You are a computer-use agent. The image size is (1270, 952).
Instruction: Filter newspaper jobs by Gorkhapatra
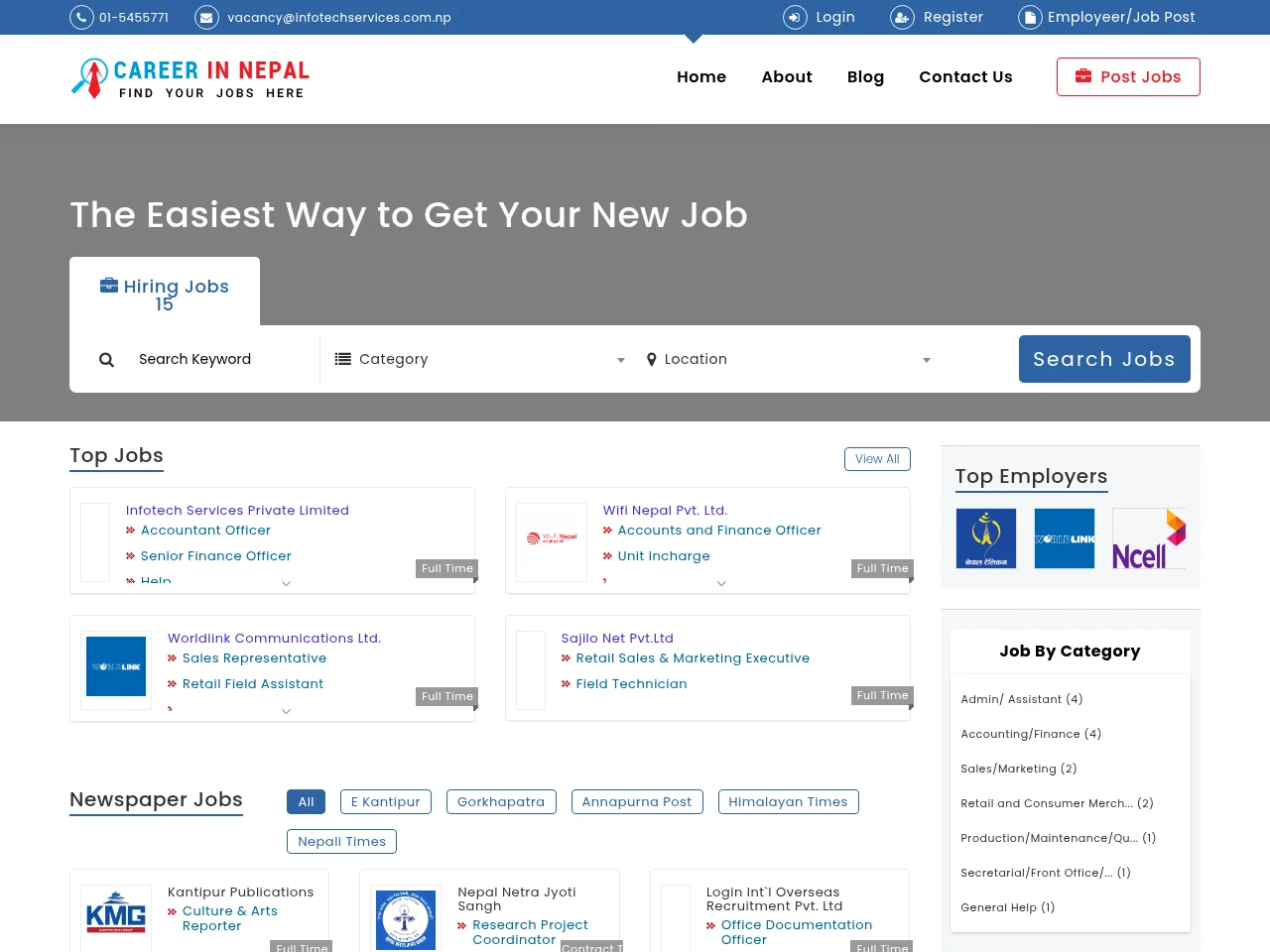(x=501, y=801)
